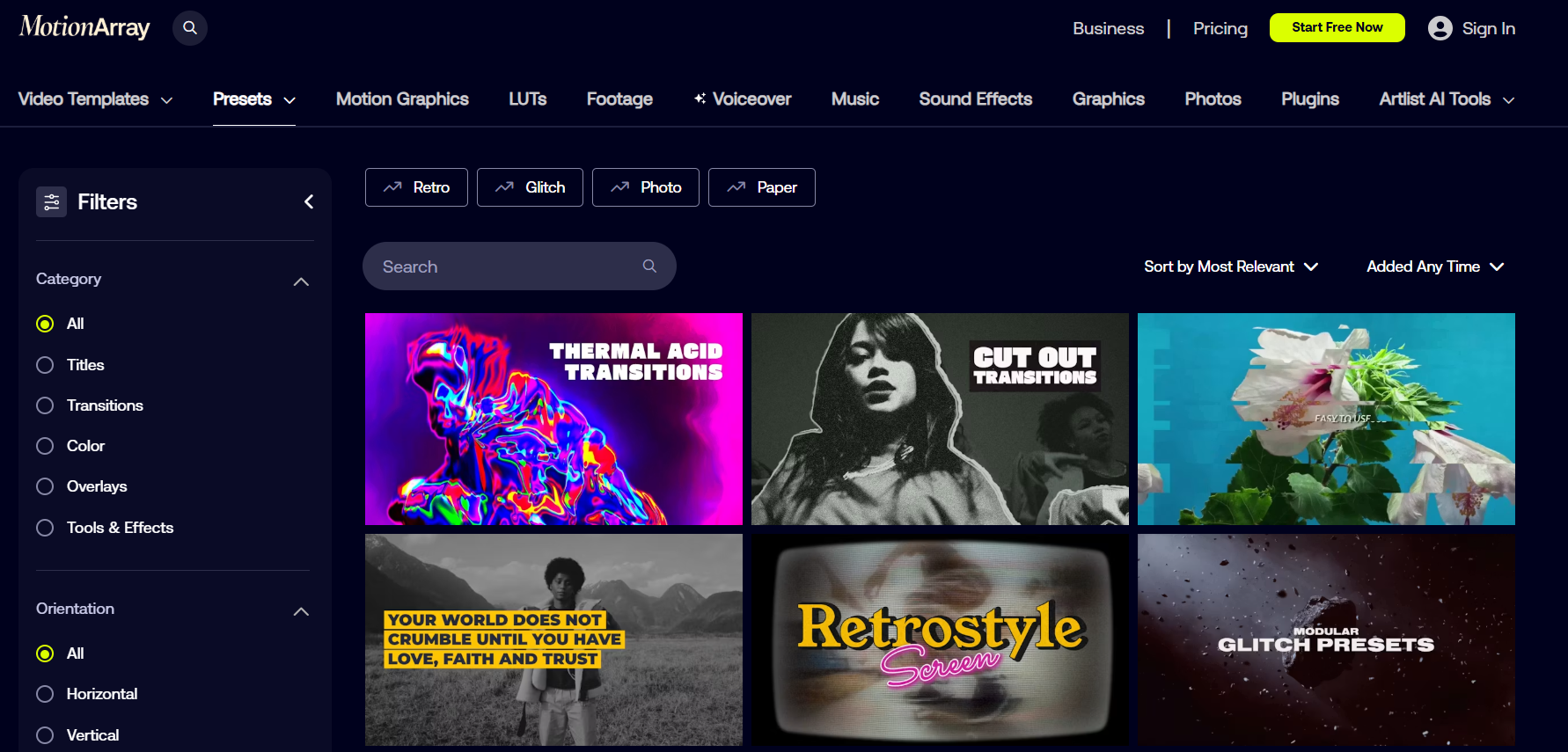Click the Start Free Now button
Viewport: 1568px width, 752px height.
click(x=1337, y=27)
